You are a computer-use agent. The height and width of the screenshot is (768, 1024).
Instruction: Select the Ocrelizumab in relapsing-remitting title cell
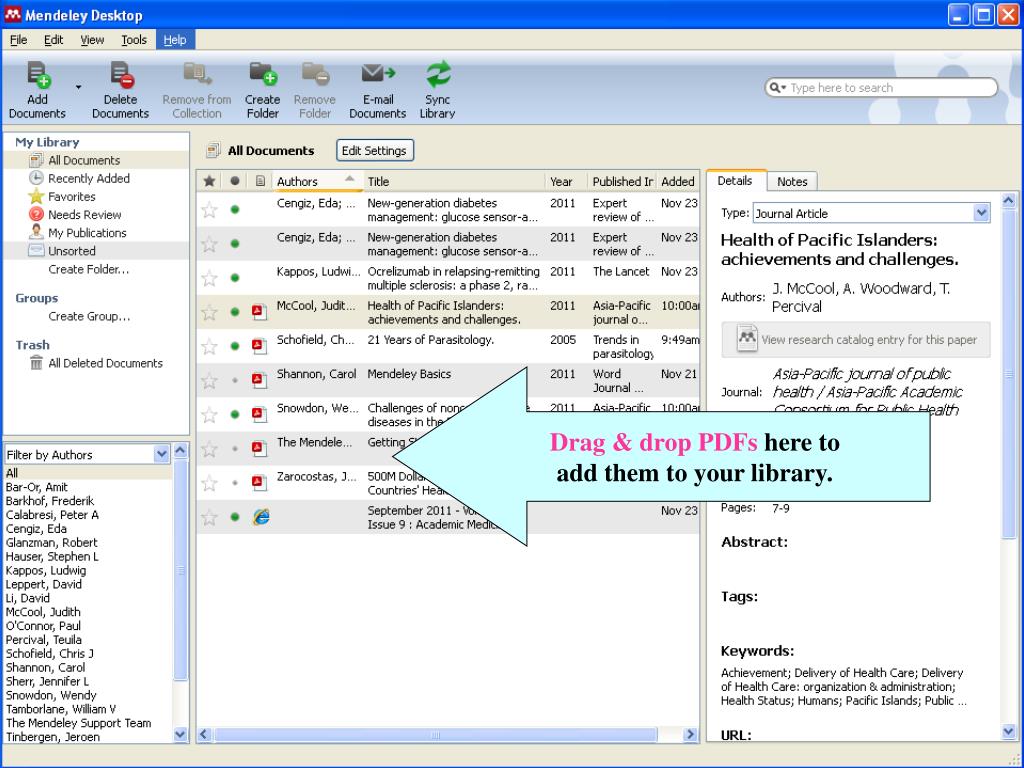[x=454, y=278]
